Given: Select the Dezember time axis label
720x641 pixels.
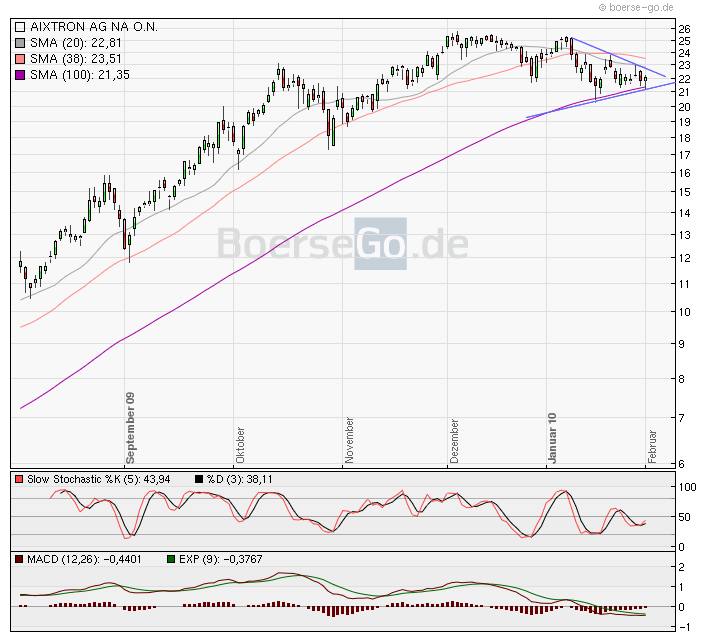Looking at the screenshot, I should [x=454, y=442].
